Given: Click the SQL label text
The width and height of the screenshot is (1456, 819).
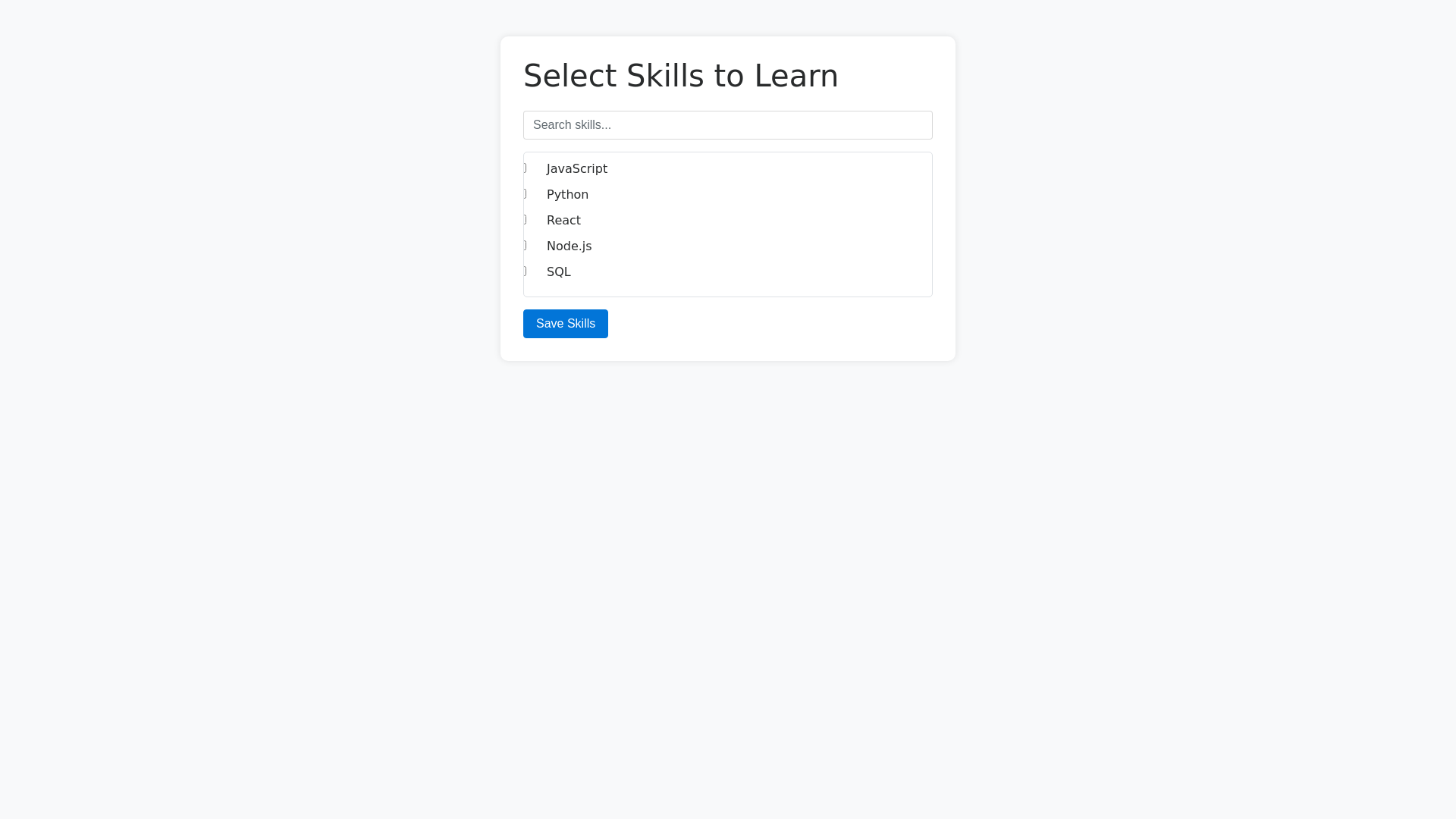Looking at the screenshot, I should [x=559, y=272].
